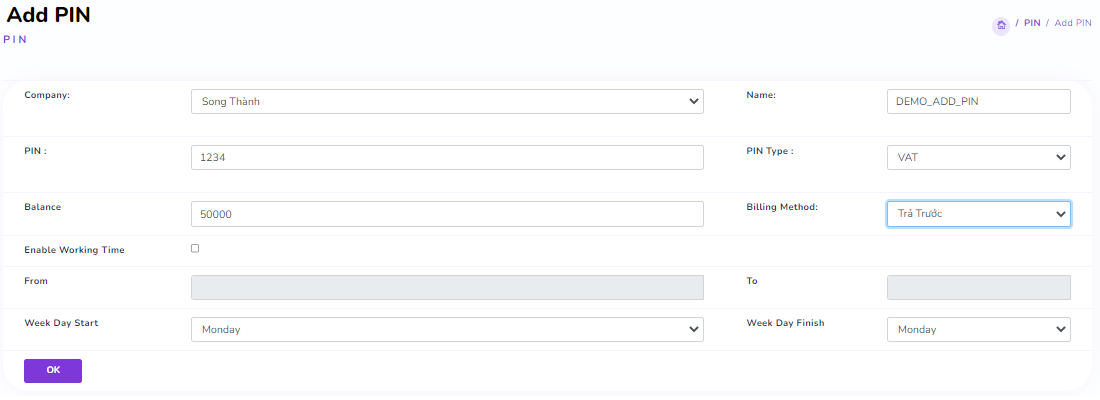Viewport: 1100px width, 400px height.
Task: Open the Week Day Finish dropdown
Action: point(978,330)
